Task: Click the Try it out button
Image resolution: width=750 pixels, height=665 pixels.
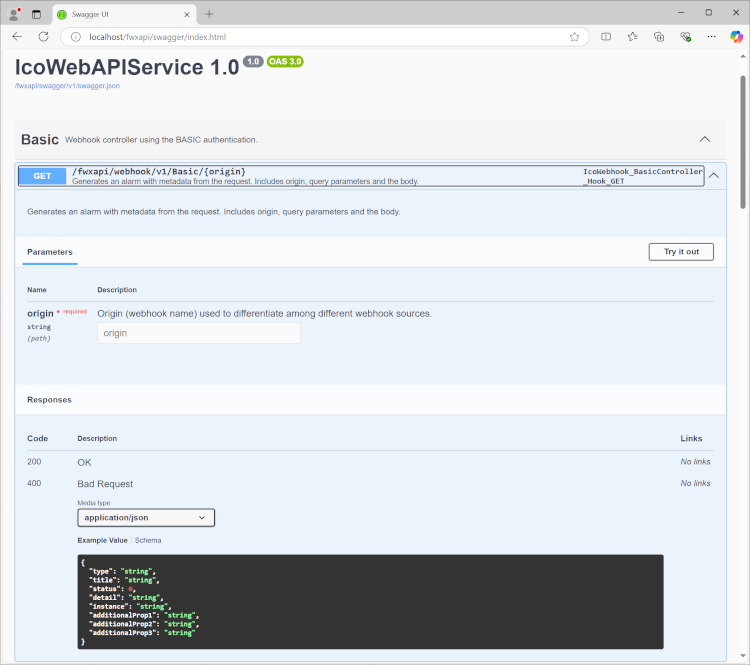Action: click(681, 252)
